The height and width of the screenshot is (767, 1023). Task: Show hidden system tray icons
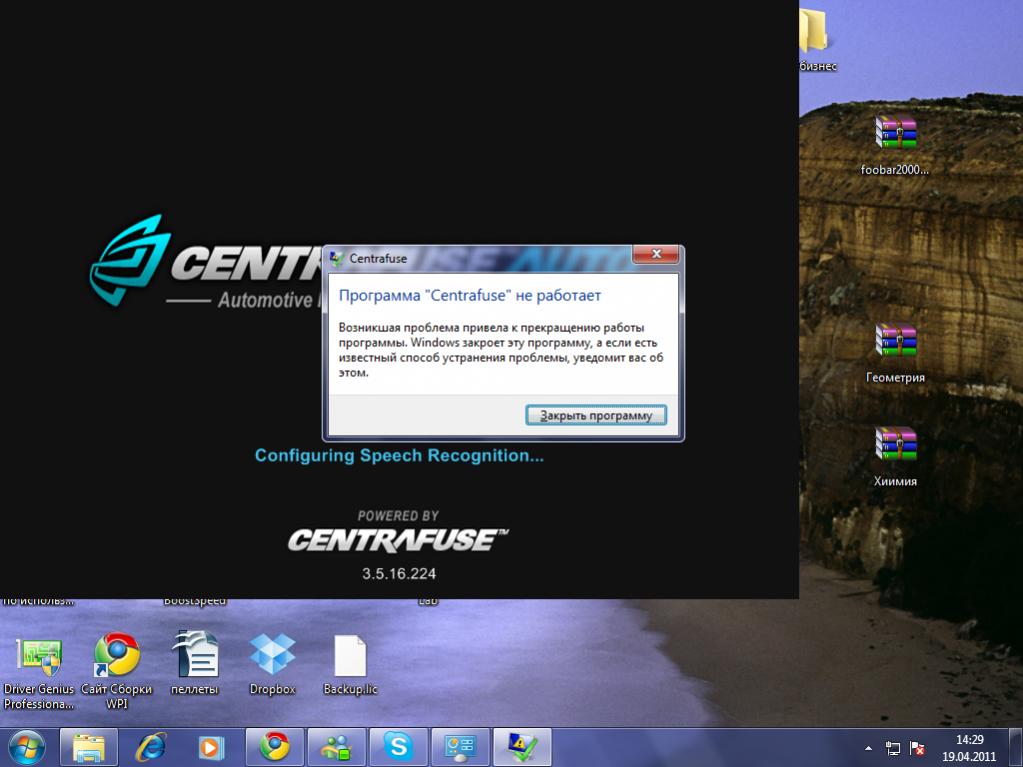pos(868,747)
